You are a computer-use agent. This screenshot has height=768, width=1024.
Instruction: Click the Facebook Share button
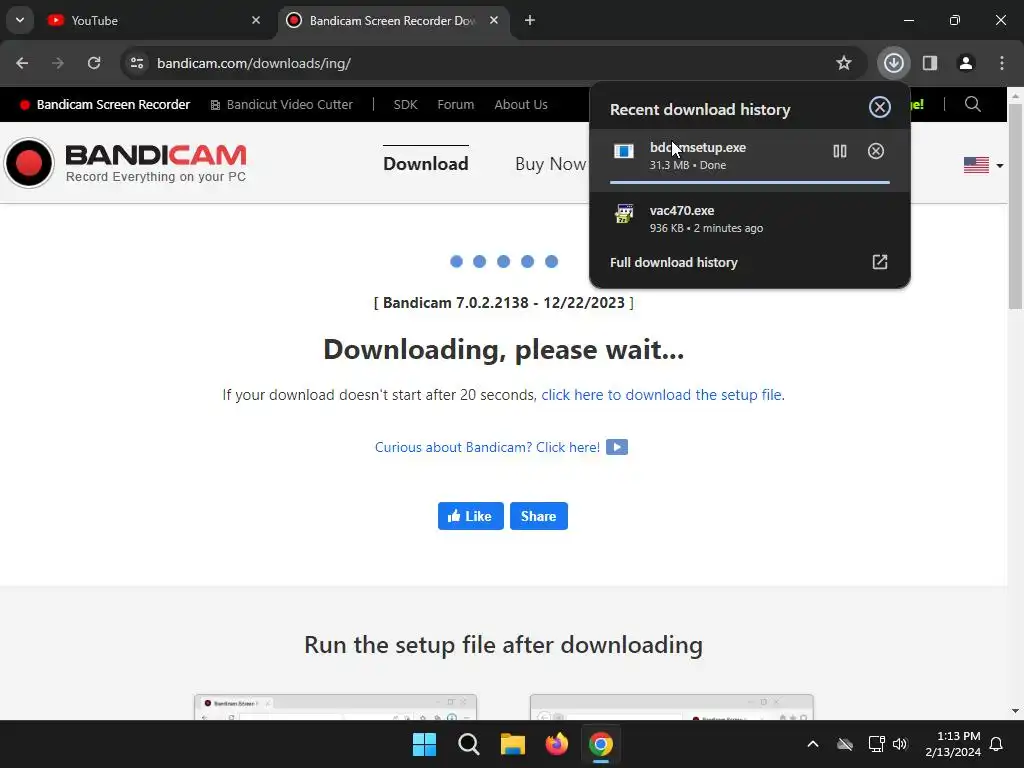pyautogui.click(x=539, y=516)
